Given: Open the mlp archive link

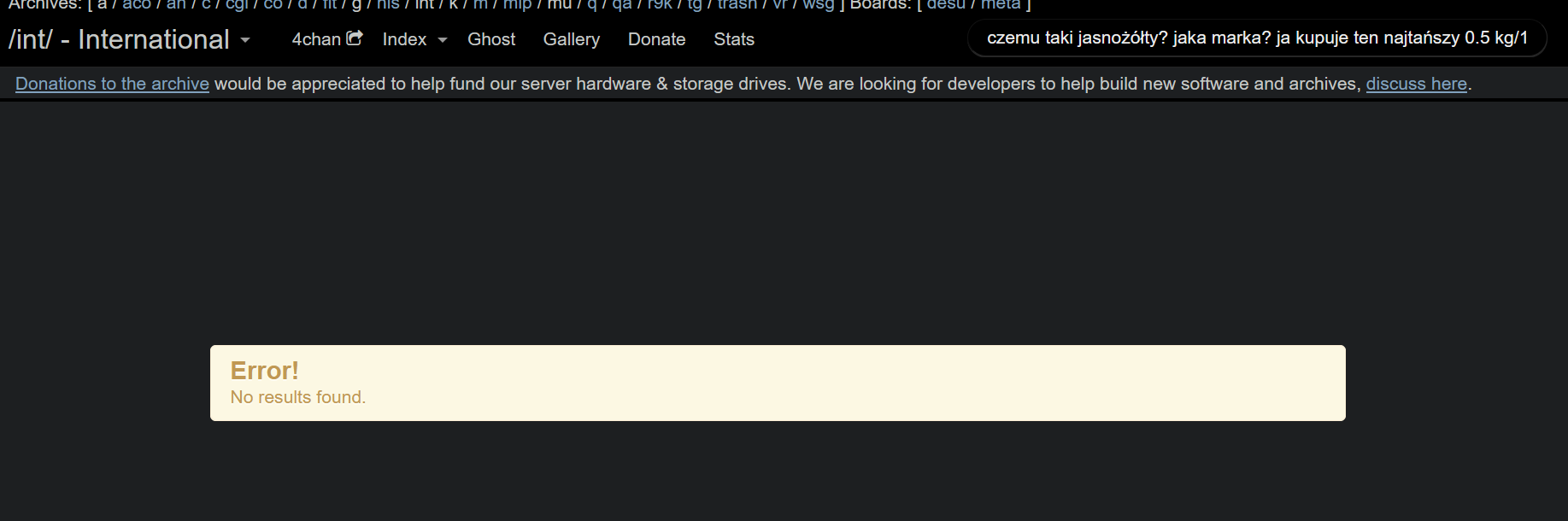Looking at the screenshot, I should click(x=517, y=4).
